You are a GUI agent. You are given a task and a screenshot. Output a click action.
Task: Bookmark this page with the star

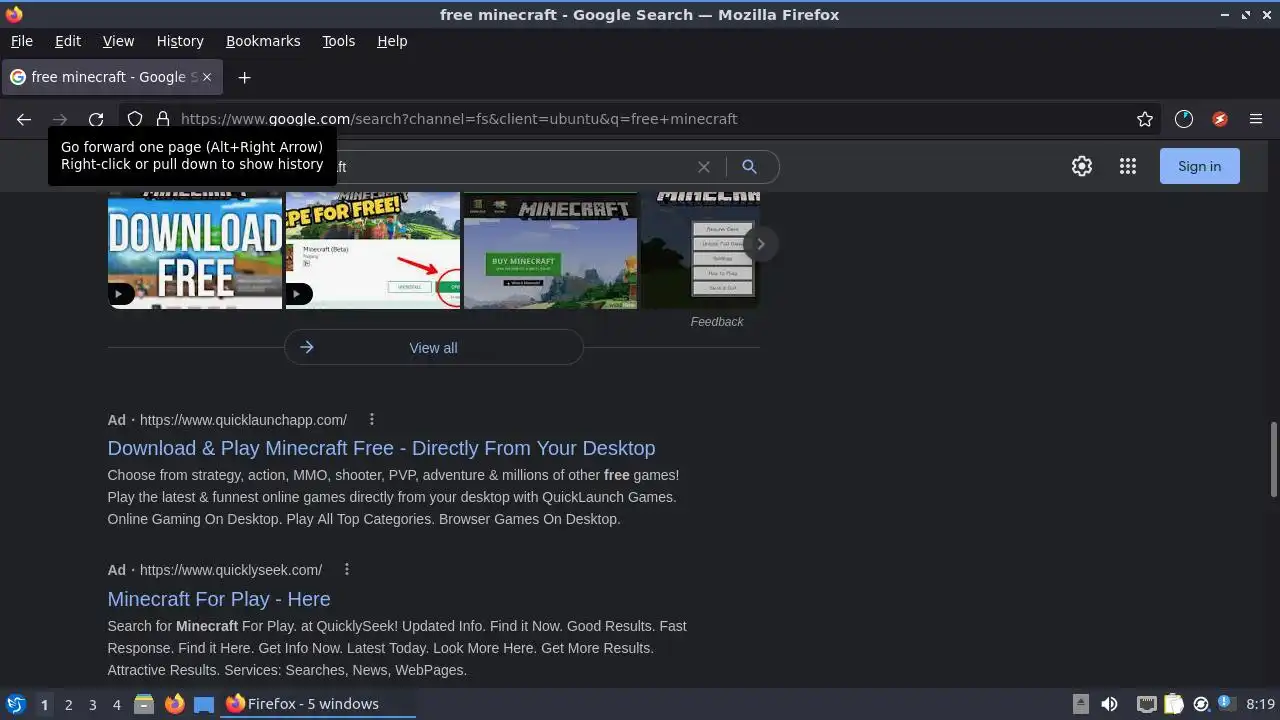click(1145, 119)
